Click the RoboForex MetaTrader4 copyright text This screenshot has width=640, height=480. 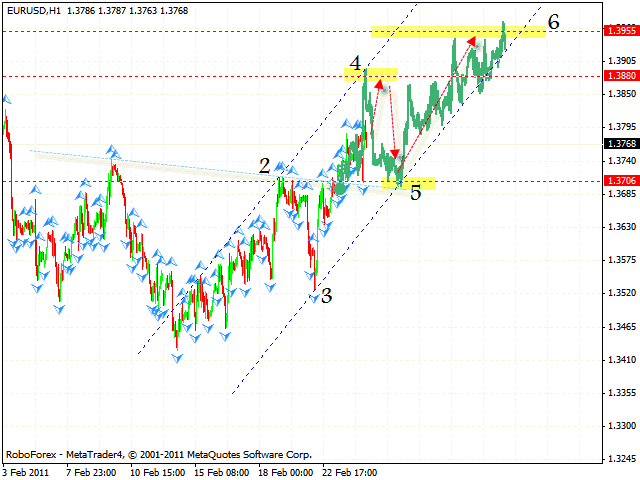click(x=158, y=453)
